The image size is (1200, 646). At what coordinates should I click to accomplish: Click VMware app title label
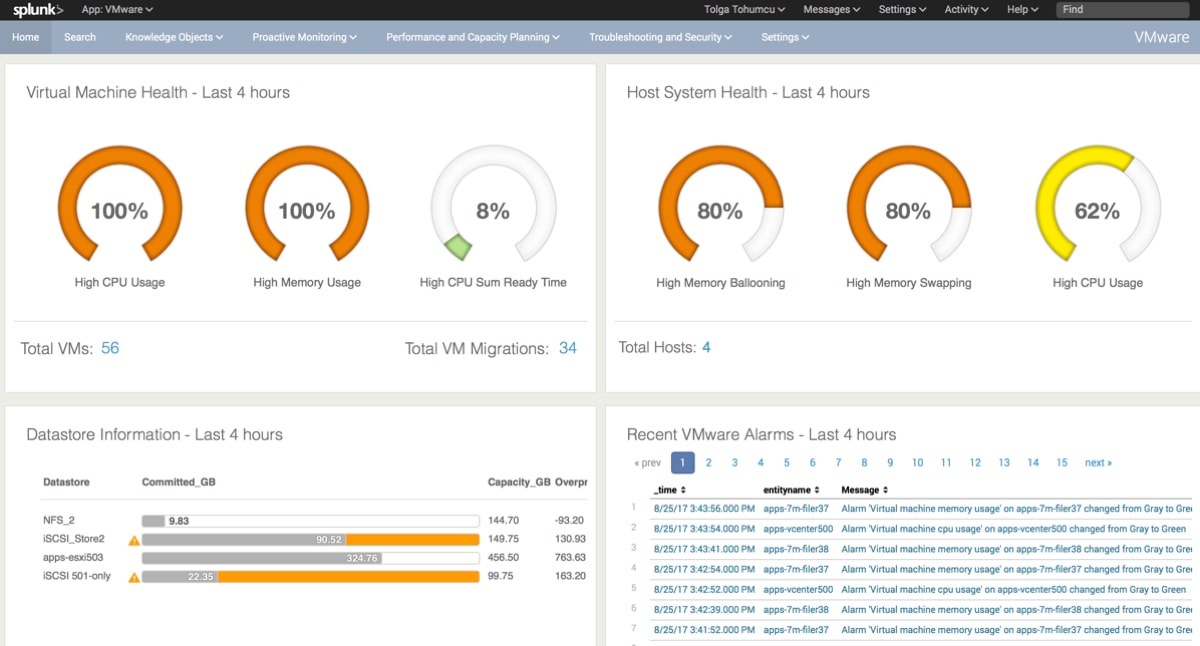click(1161, 37)
